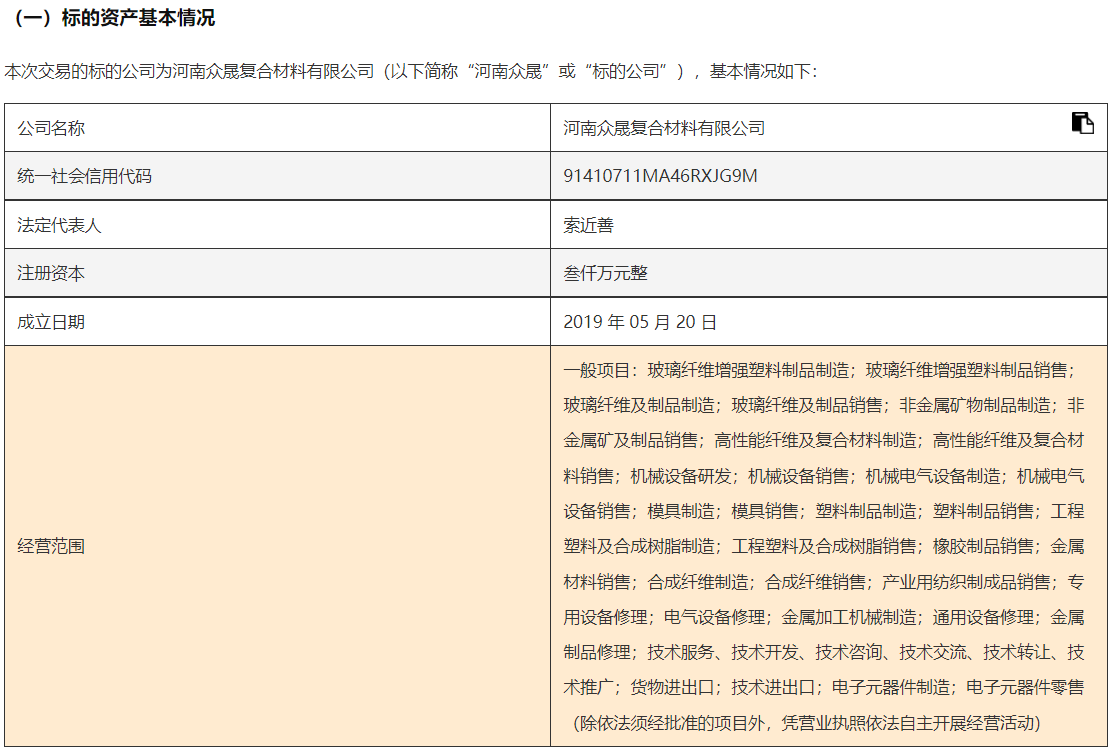This screenshot has width=1118, height=752.
Task: Click the copy table icon
Action: [x=1082, y=123]
